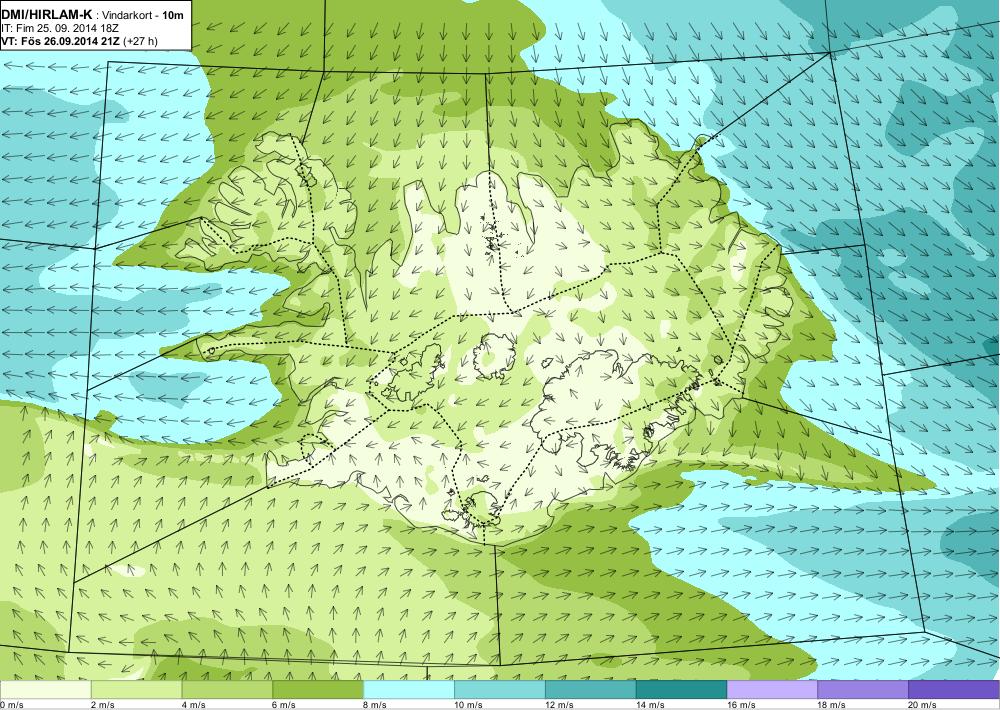This screenshot has height=710, width=1000.
Task: Click the "16 m/s" legend label
Action: point(742,704)
